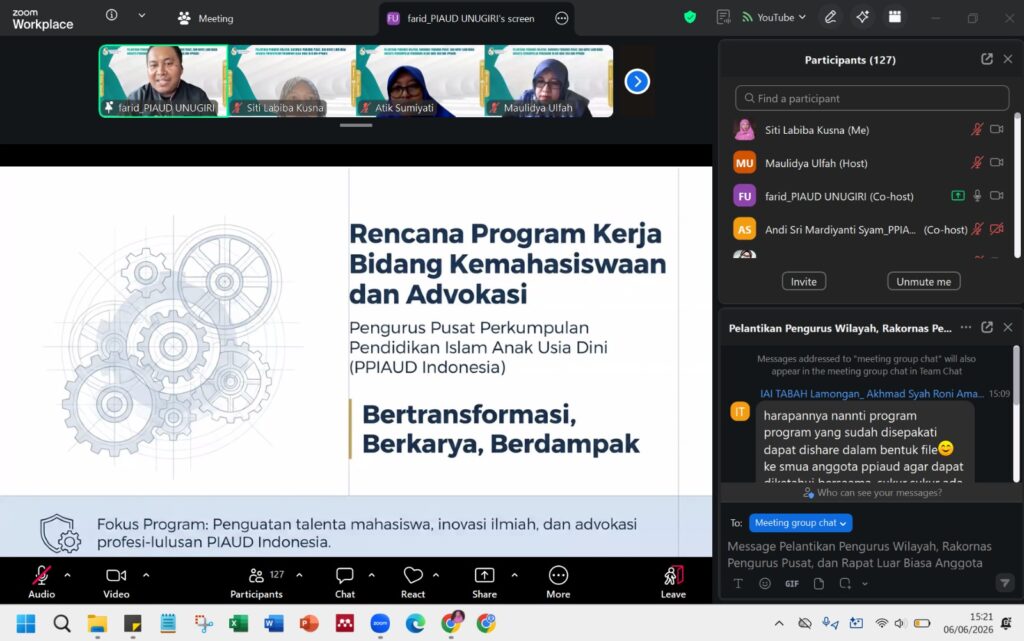Open Excel from the taskbar

click(x=238, y=623)
